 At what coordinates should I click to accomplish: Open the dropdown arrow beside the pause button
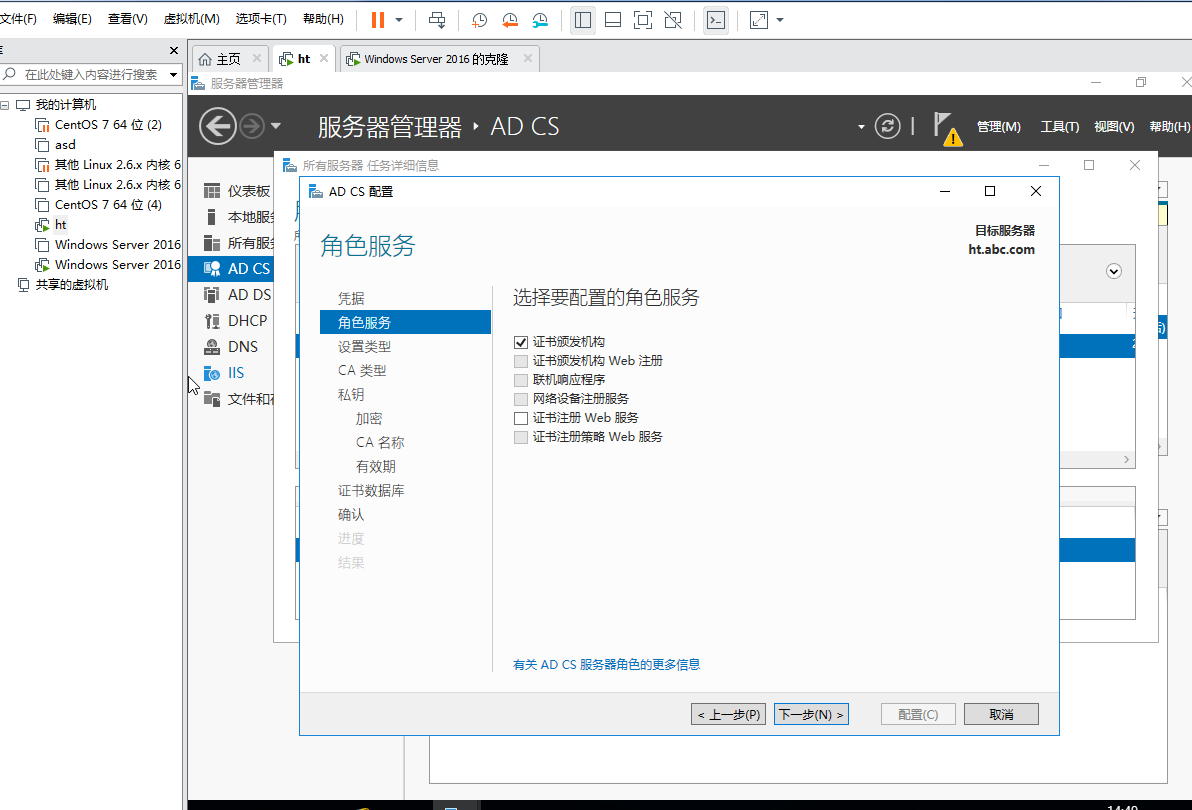click(399, 20)
